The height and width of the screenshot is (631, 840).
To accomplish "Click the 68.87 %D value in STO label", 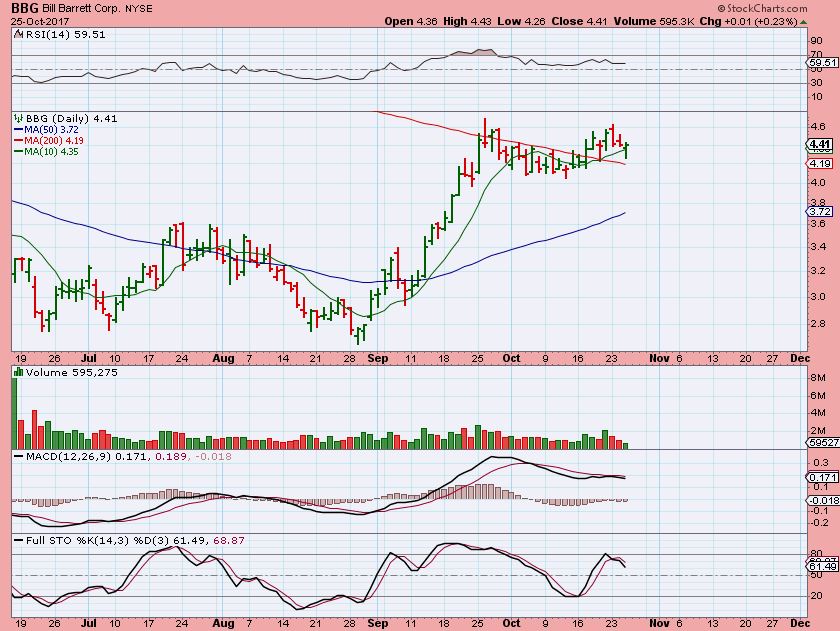I will pos(229,540).
